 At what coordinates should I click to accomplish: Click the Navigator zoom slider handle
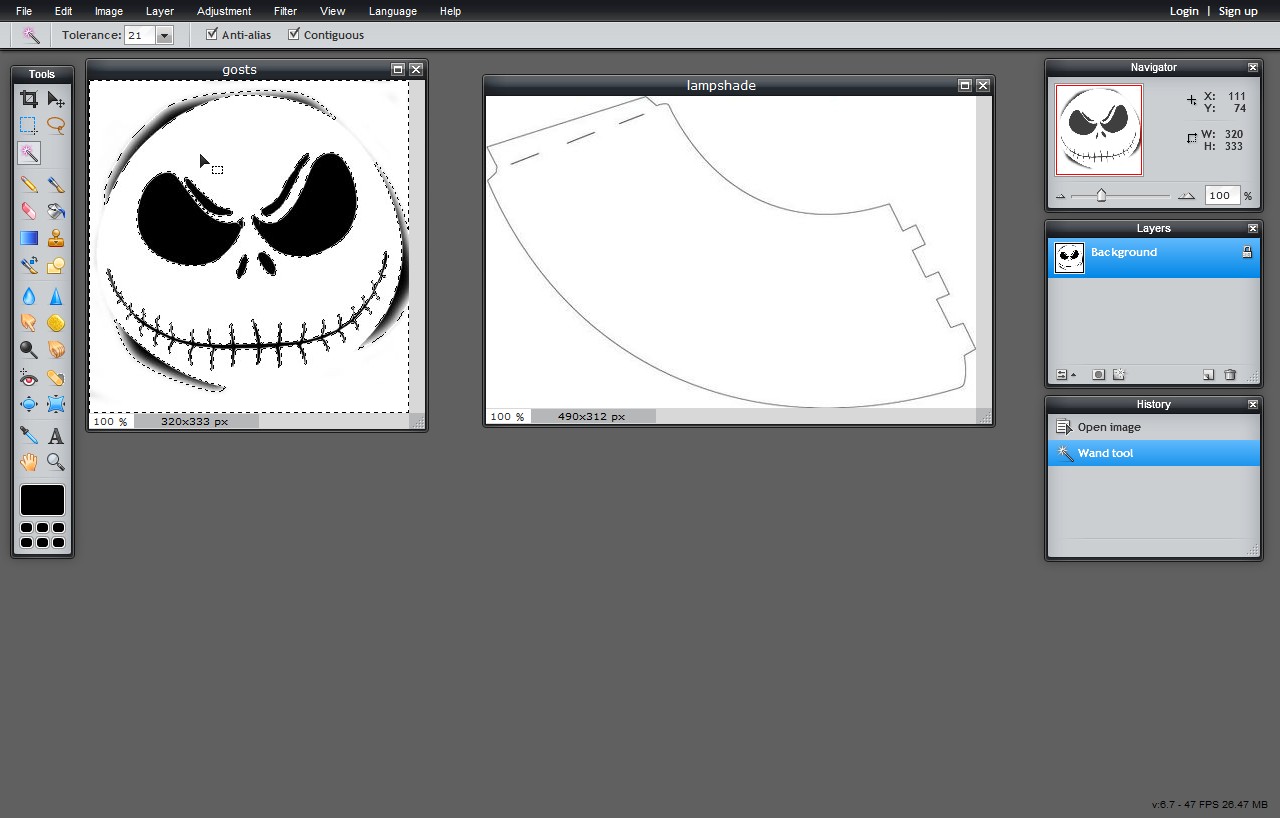(x=1101, y=195)
